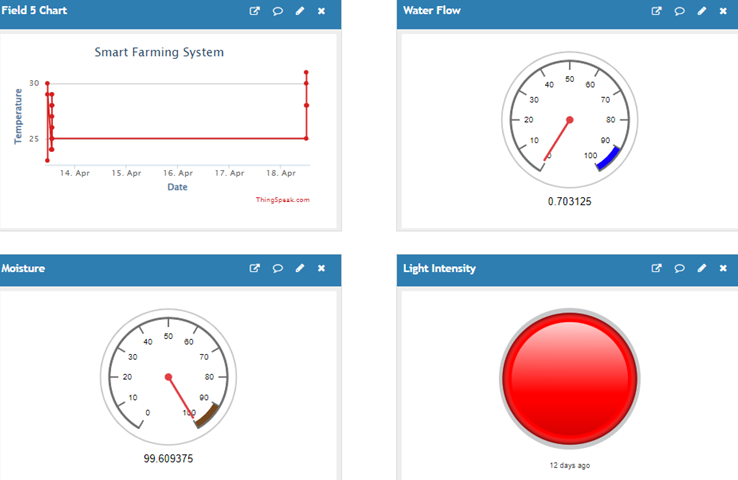Remove the Field 5 Chart widget
Viewport: 738px width, 480px height.
(321, 11)
